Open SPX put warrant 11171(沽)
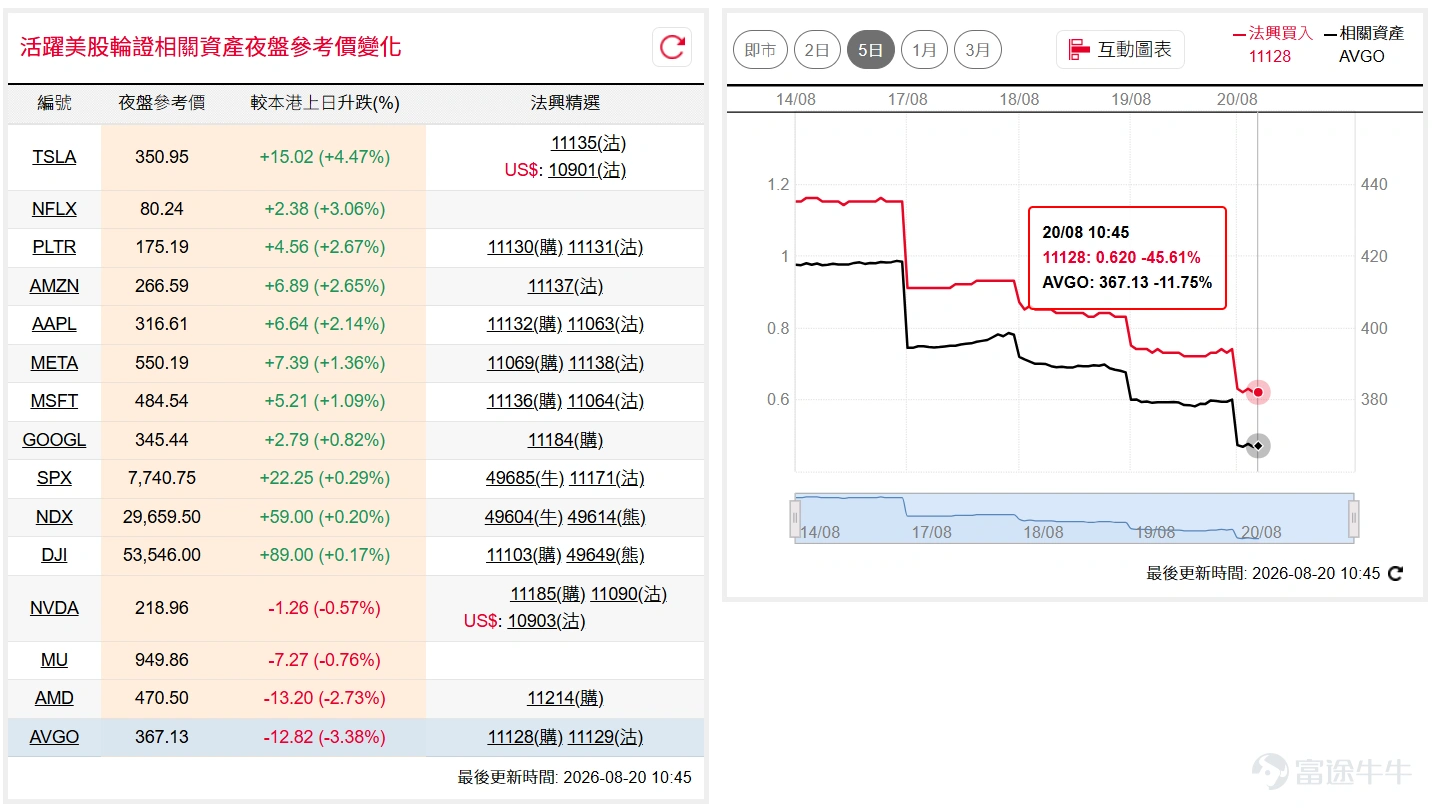1432x808 pixels. [x=606, y=478]
